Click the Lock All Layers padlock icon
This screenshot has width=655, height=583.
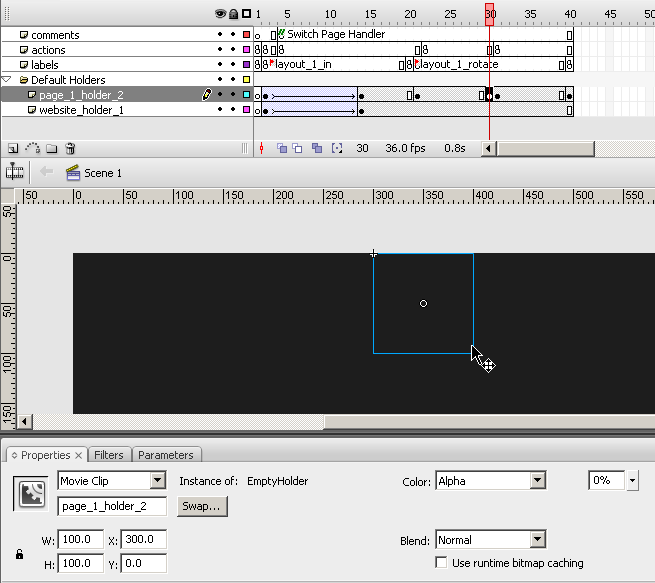click(x=233, y=14)
